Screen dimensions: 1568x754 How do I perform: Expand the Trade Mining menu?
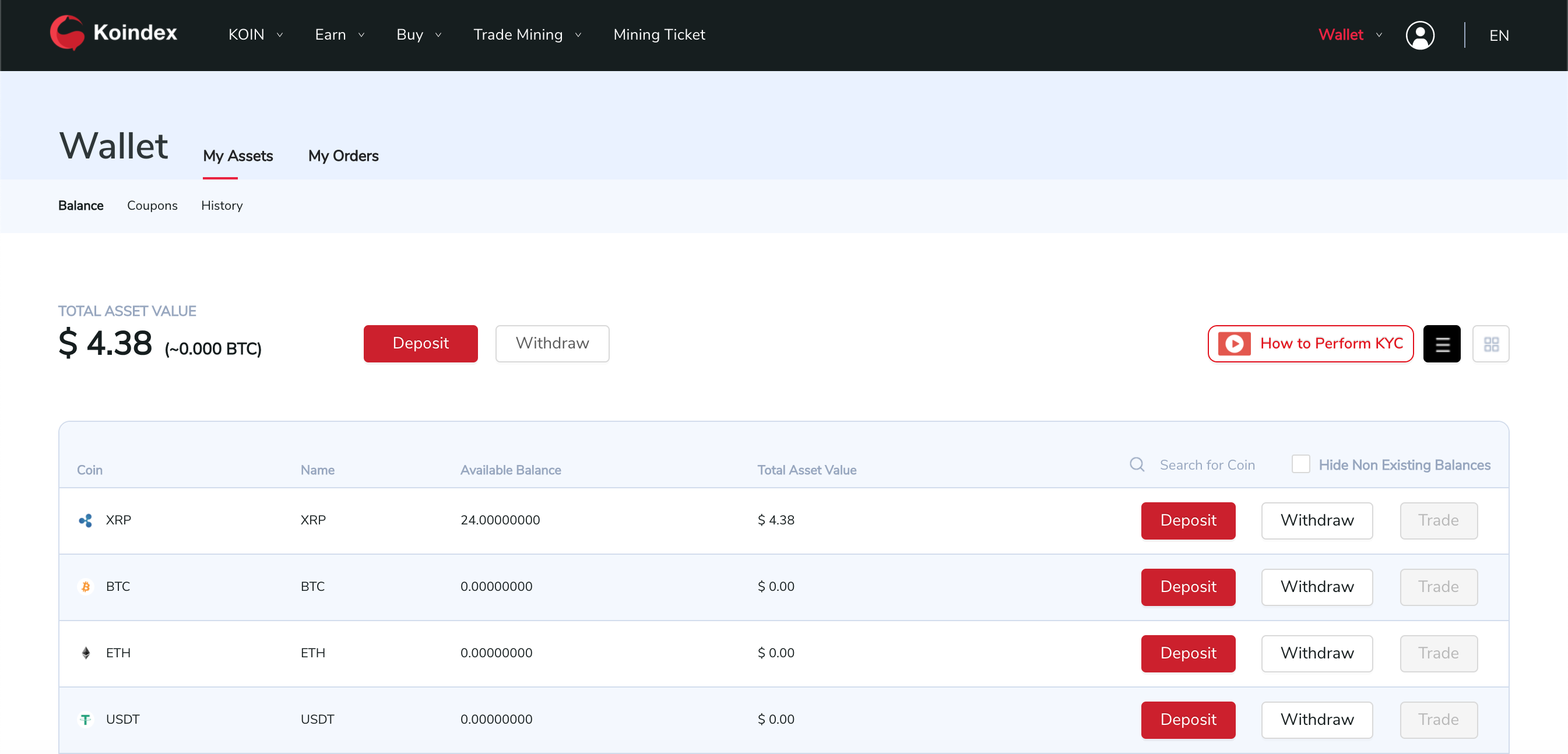[527, 35]
